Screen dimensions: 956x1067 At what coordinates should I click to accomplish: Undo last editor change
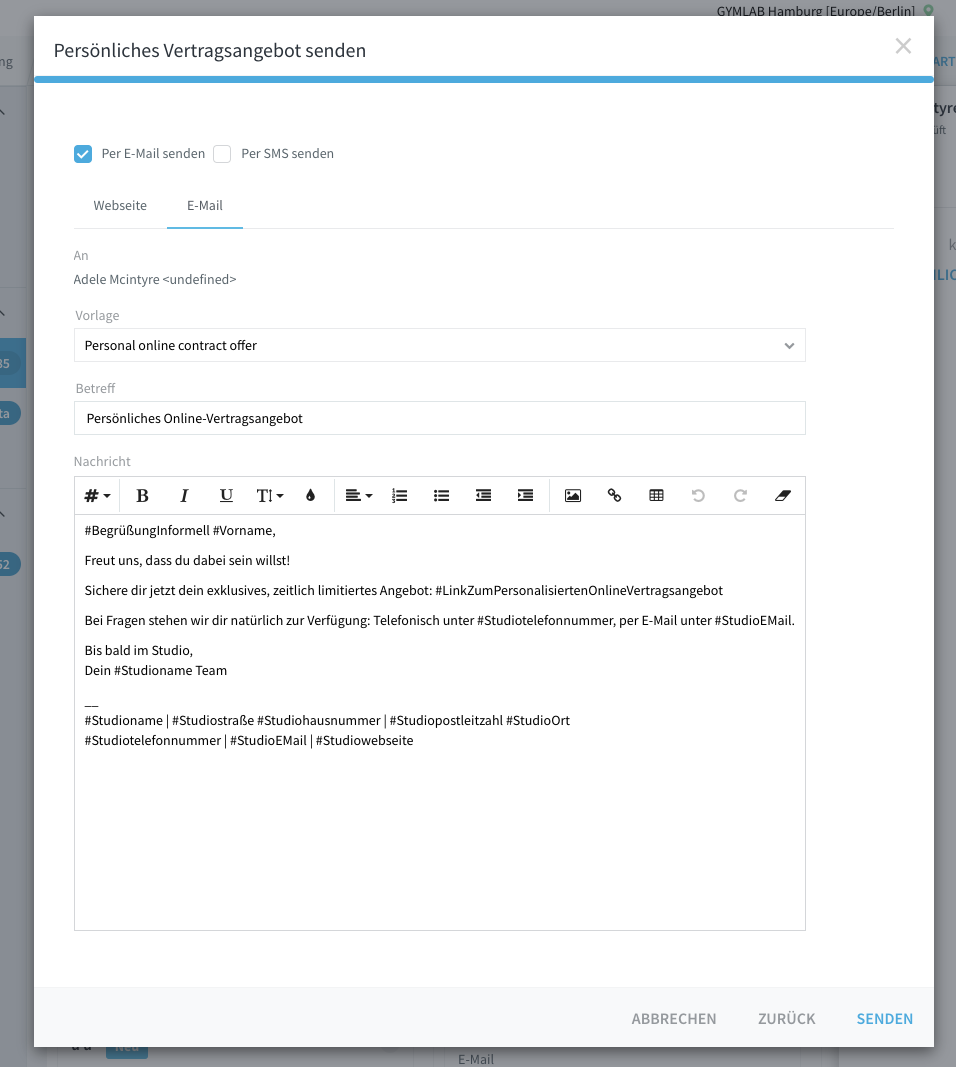698,495
